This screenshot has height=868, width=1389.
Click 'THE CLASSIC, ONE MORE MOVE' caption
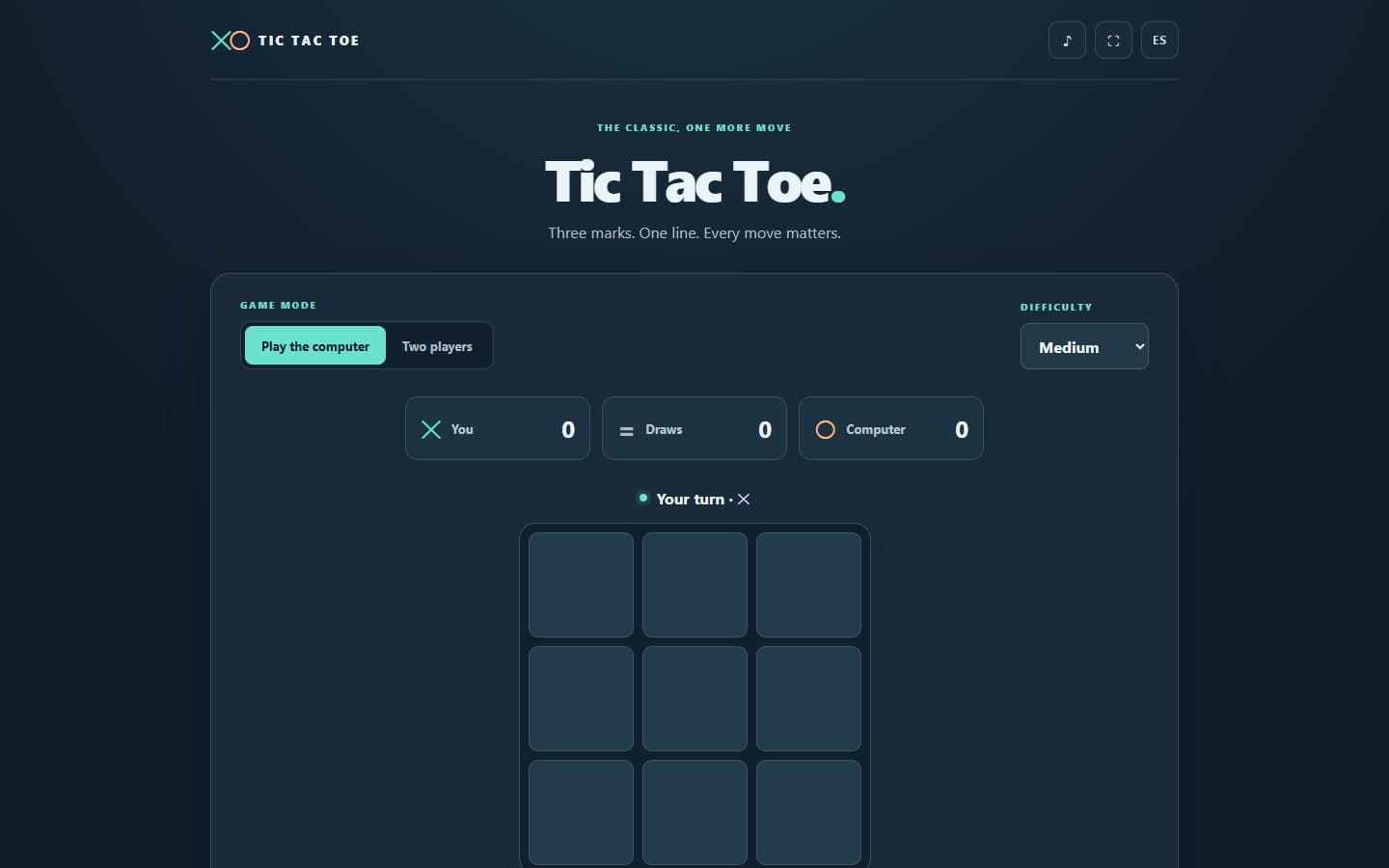pyautogui.click(x=694, y=127)
